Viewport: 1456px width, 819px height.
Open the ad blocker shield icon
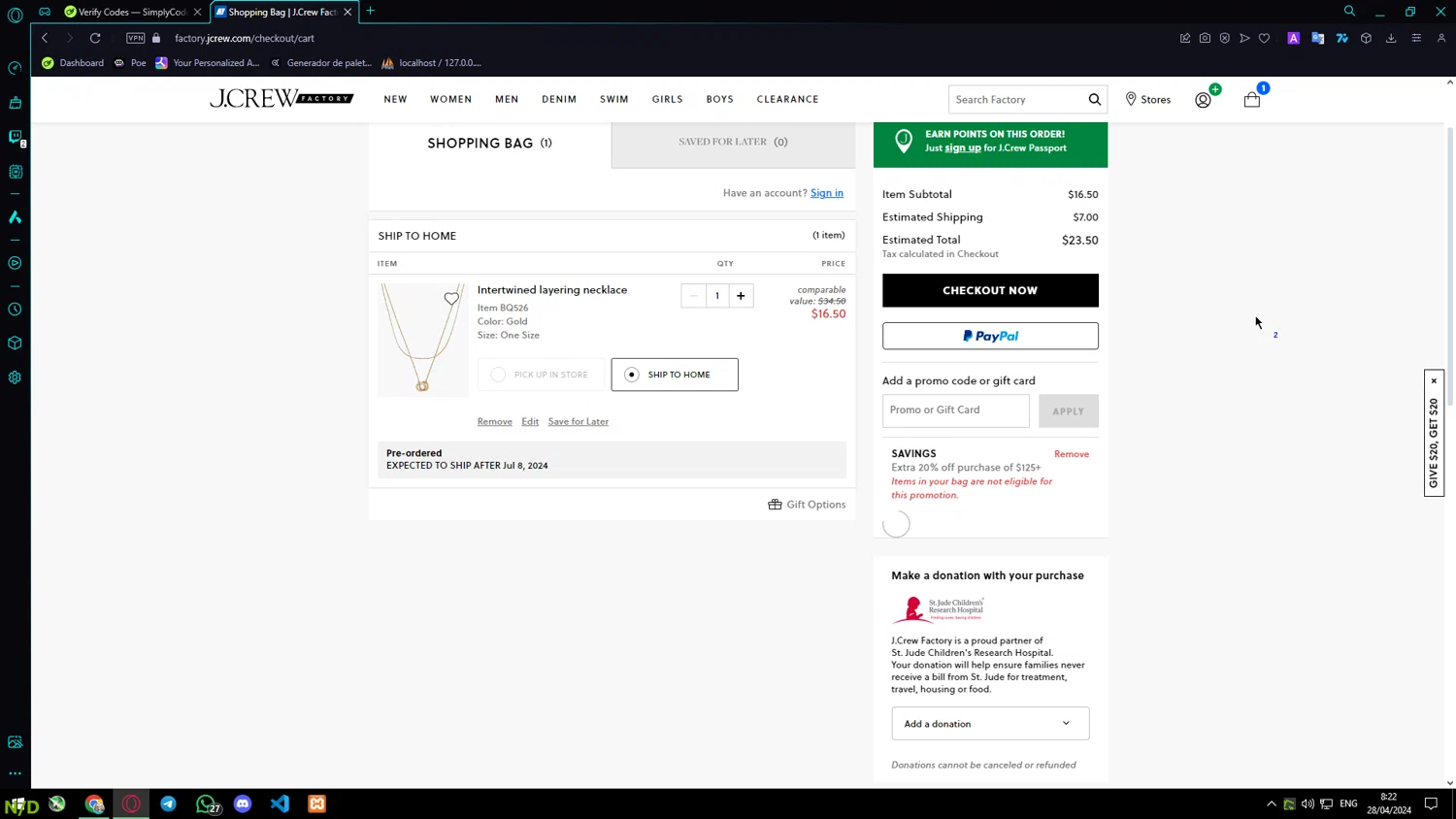click(1225, 38)
